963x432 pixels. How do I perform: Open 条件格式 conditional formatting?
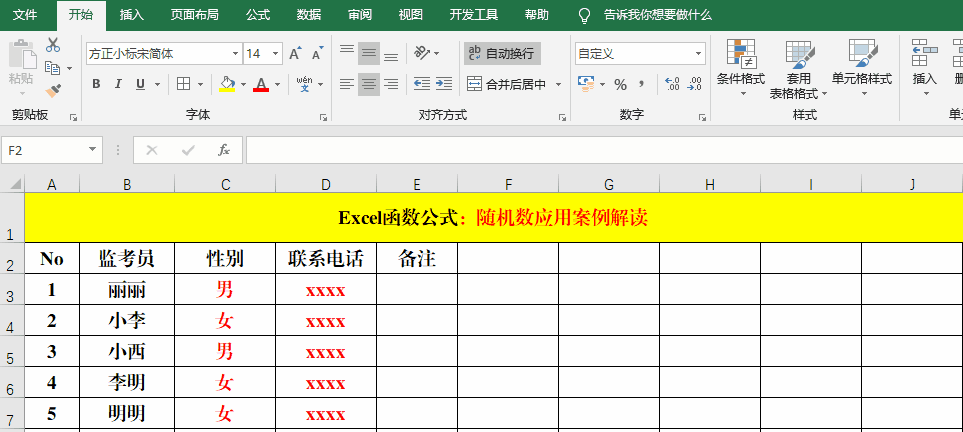(741, 68)
